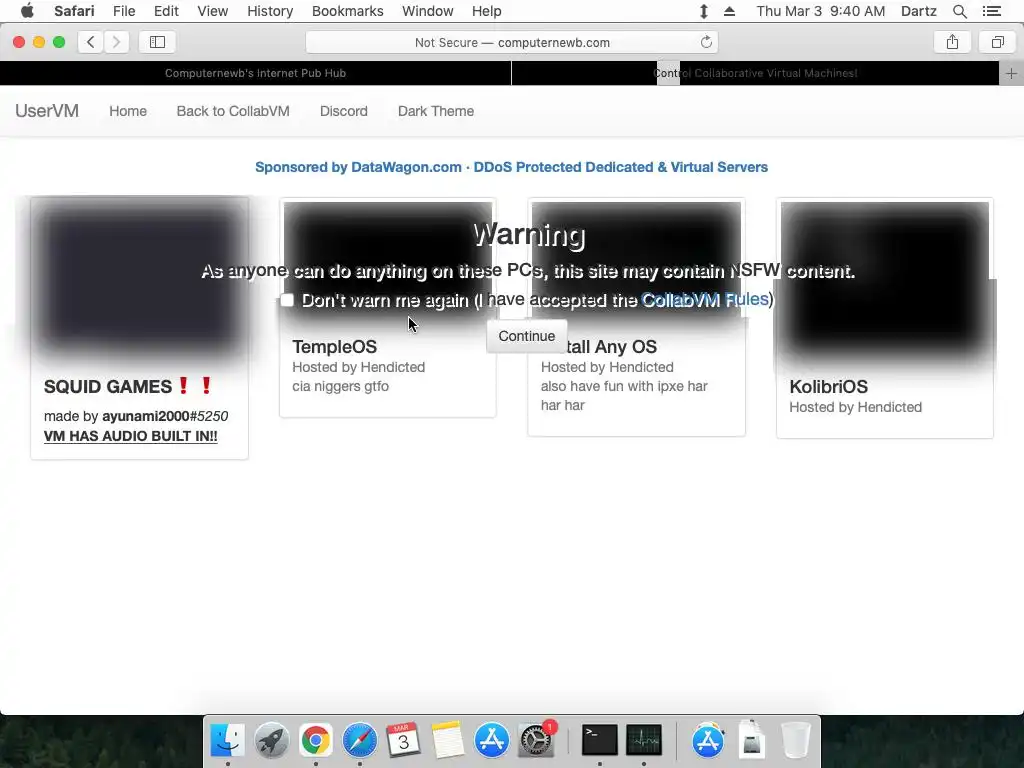Open App Store icon beside Notes
Viewport: 1024px width, 768px height.
tap(491, 740)
